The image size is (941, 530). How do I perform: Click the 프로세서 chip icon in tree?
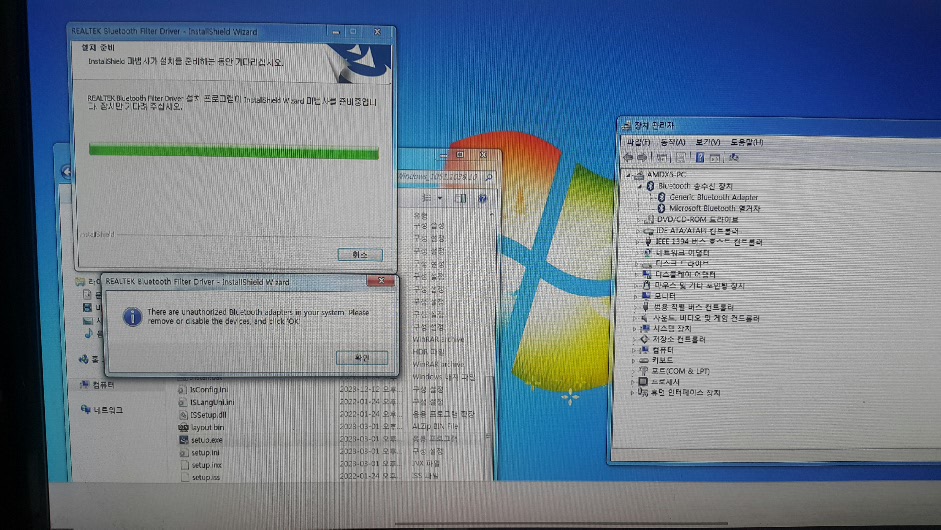tap(643, 382)
